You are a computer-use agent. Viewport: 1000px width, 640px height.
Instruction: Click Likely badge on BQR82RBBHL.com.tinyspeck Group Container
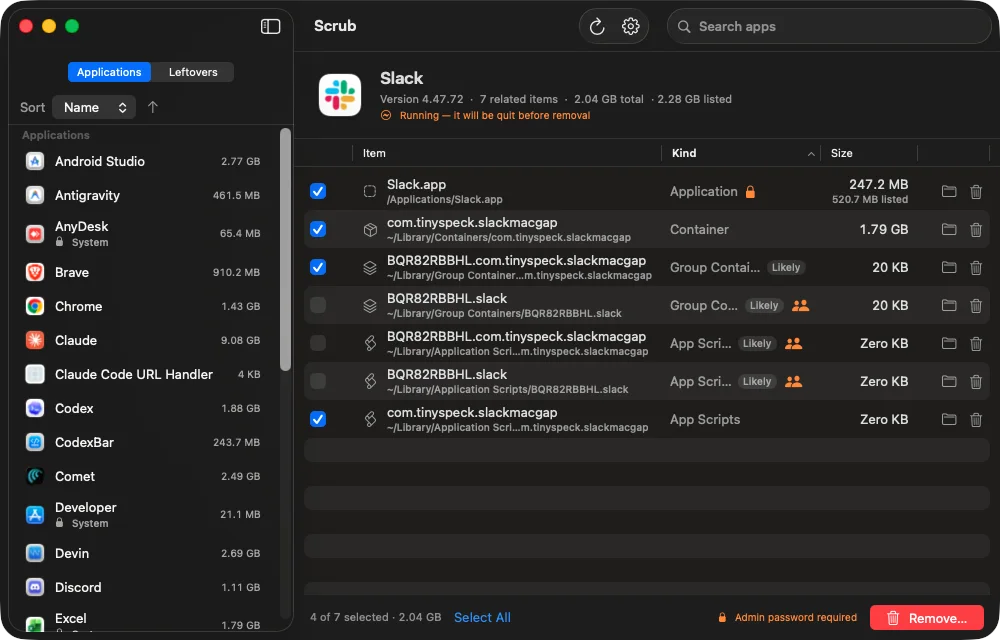coord(786,267)
